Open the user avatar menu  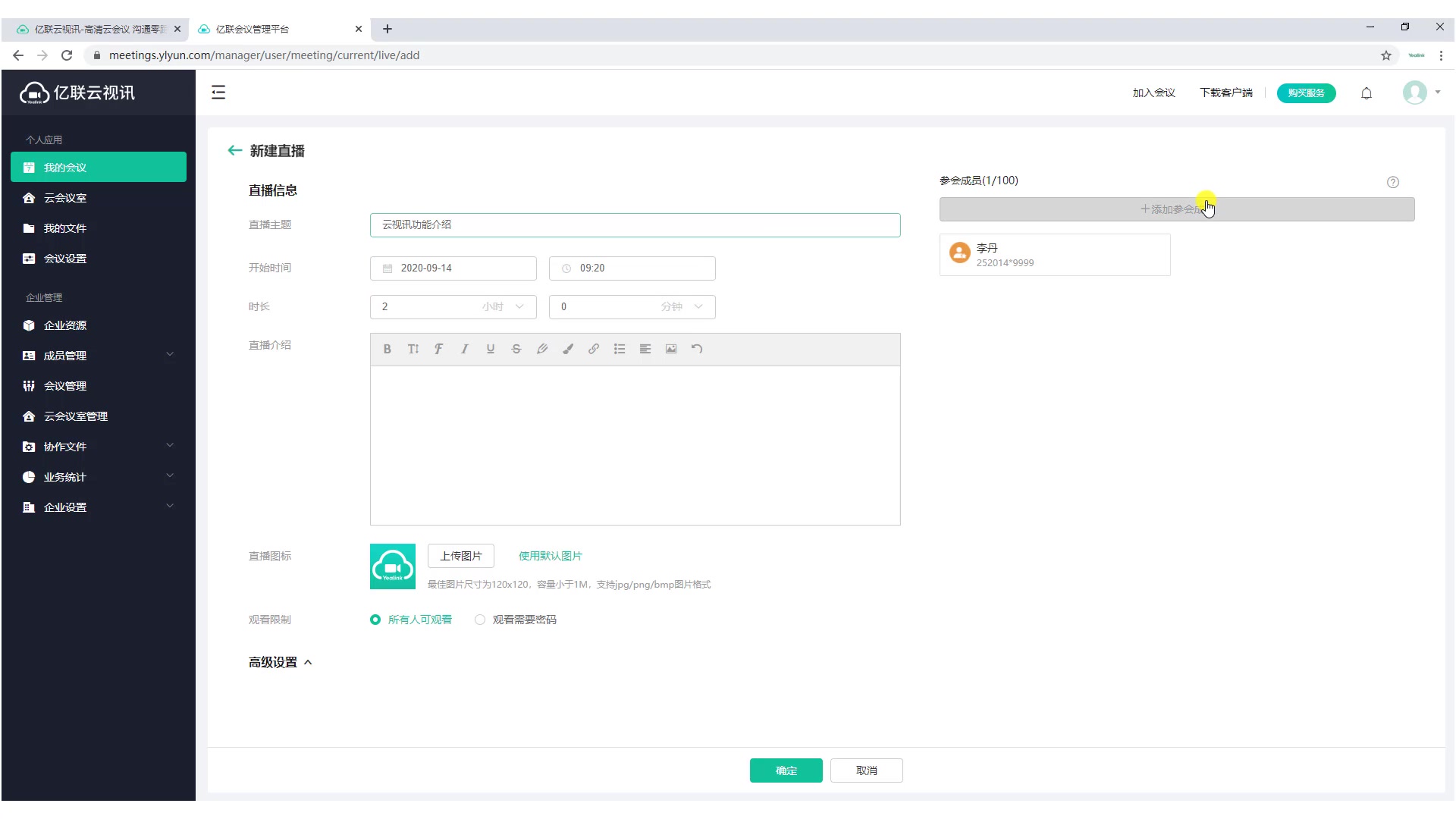pyautogui.click(x=1420, y=93)
